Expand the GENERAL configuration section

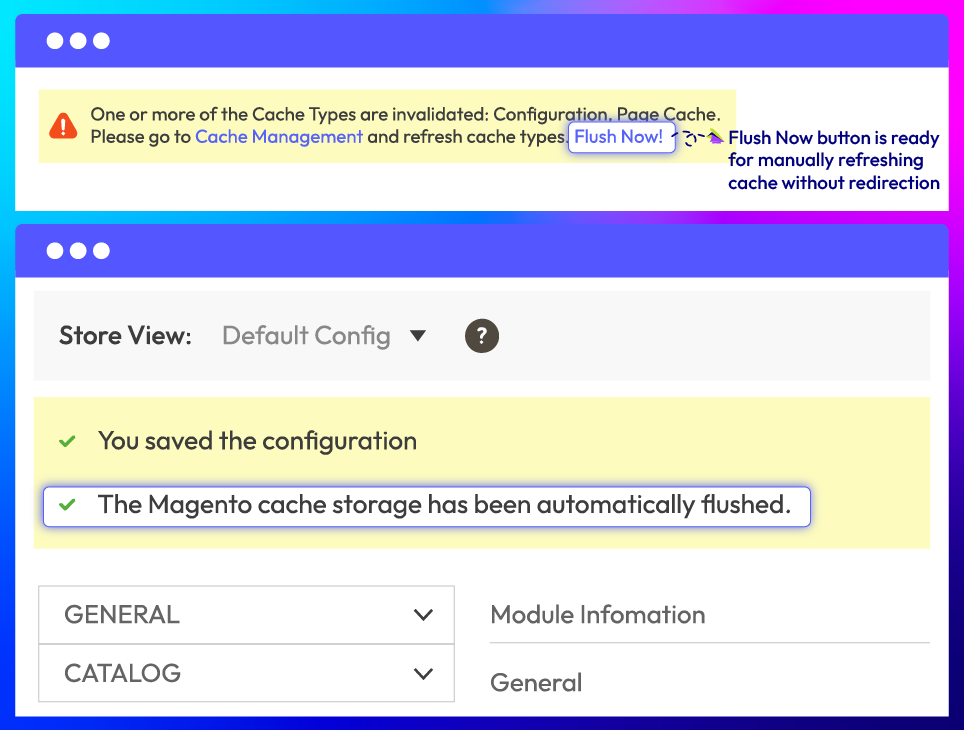coord(246,614)
